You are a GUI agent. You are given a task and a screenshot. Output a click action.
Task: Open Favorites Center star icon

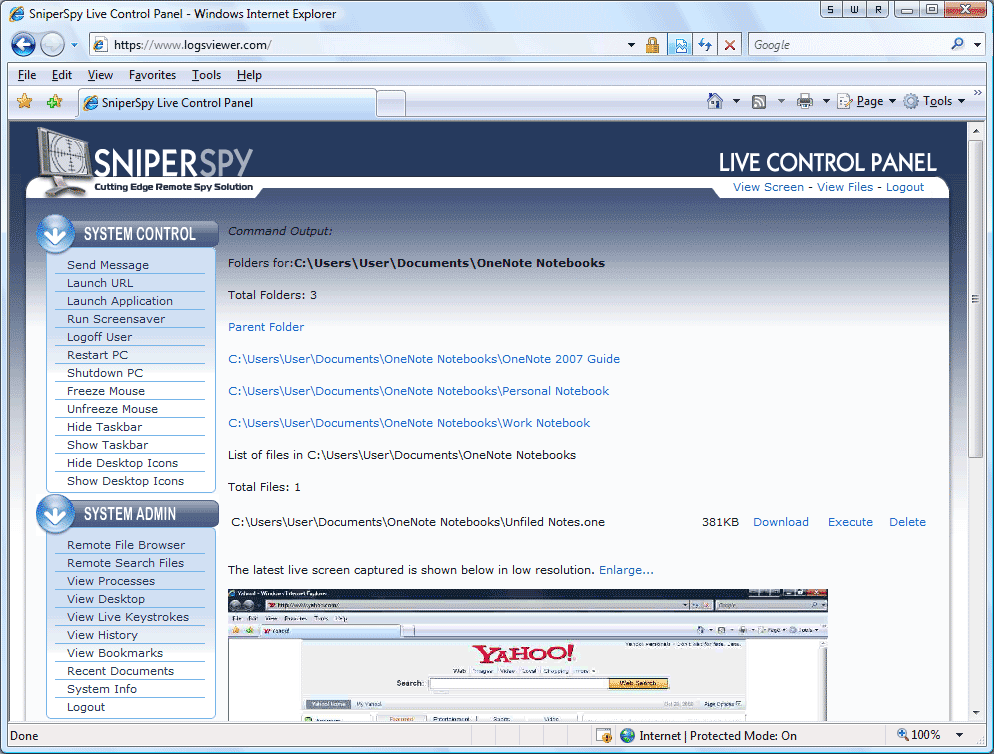[x=25, y=102]
